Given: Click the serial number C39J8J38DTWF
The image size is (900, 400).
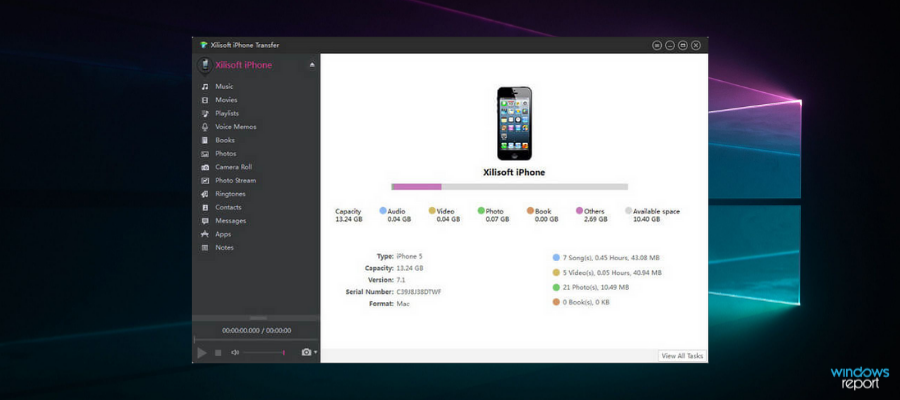Looking at the screenshot, I should 419,292.
